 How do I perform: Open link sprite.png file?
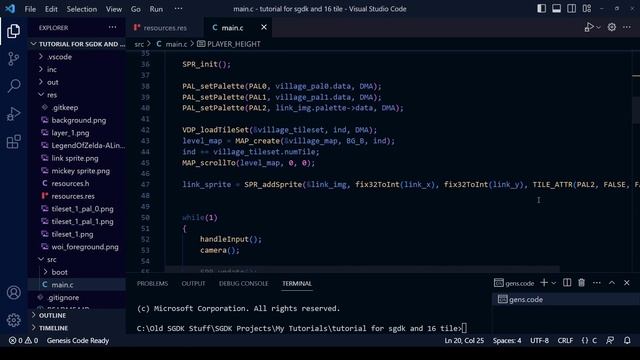pos(77,158)
